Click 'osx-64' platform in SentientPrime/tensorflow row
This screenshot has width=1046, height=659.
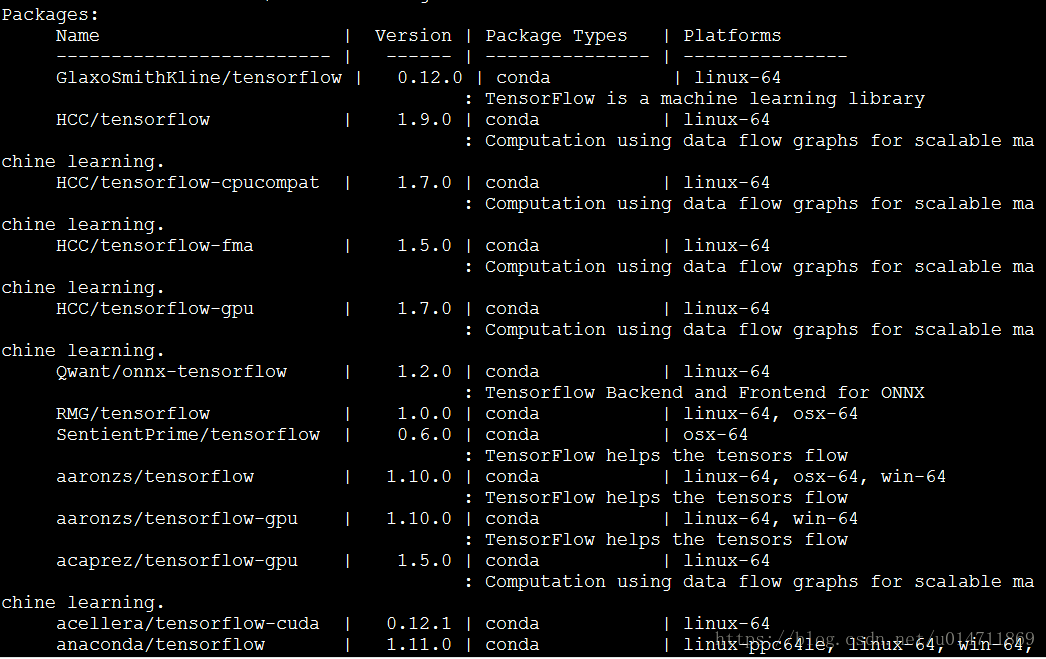pos(715,434)
